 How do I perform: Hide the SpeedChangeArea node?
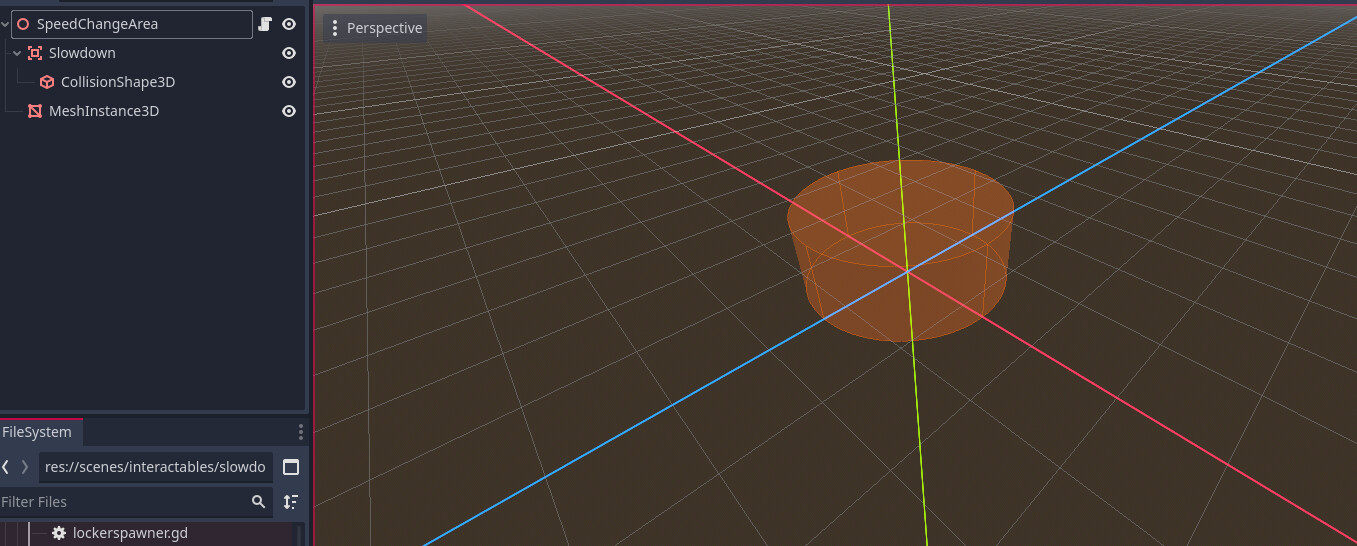pos(289,24)
